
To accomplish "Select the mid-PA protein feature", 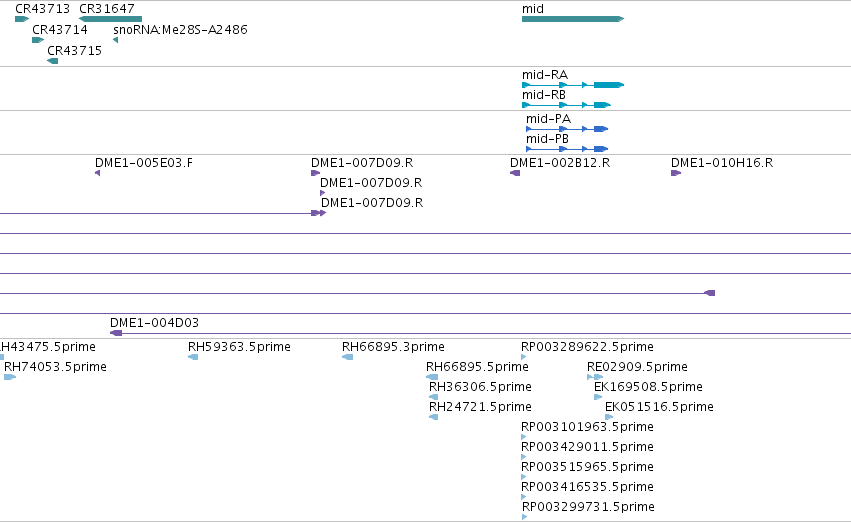I will point(567,129).
